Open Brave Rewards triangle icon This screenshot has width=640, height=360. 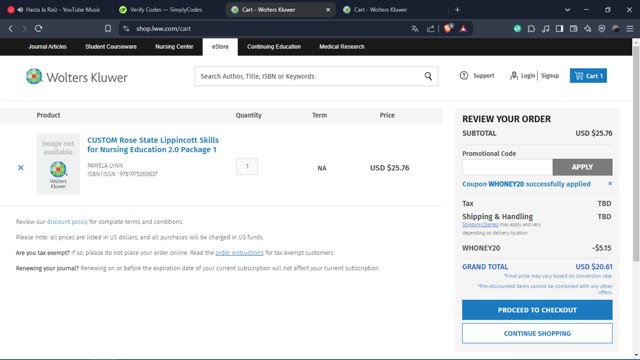[463, 29]
